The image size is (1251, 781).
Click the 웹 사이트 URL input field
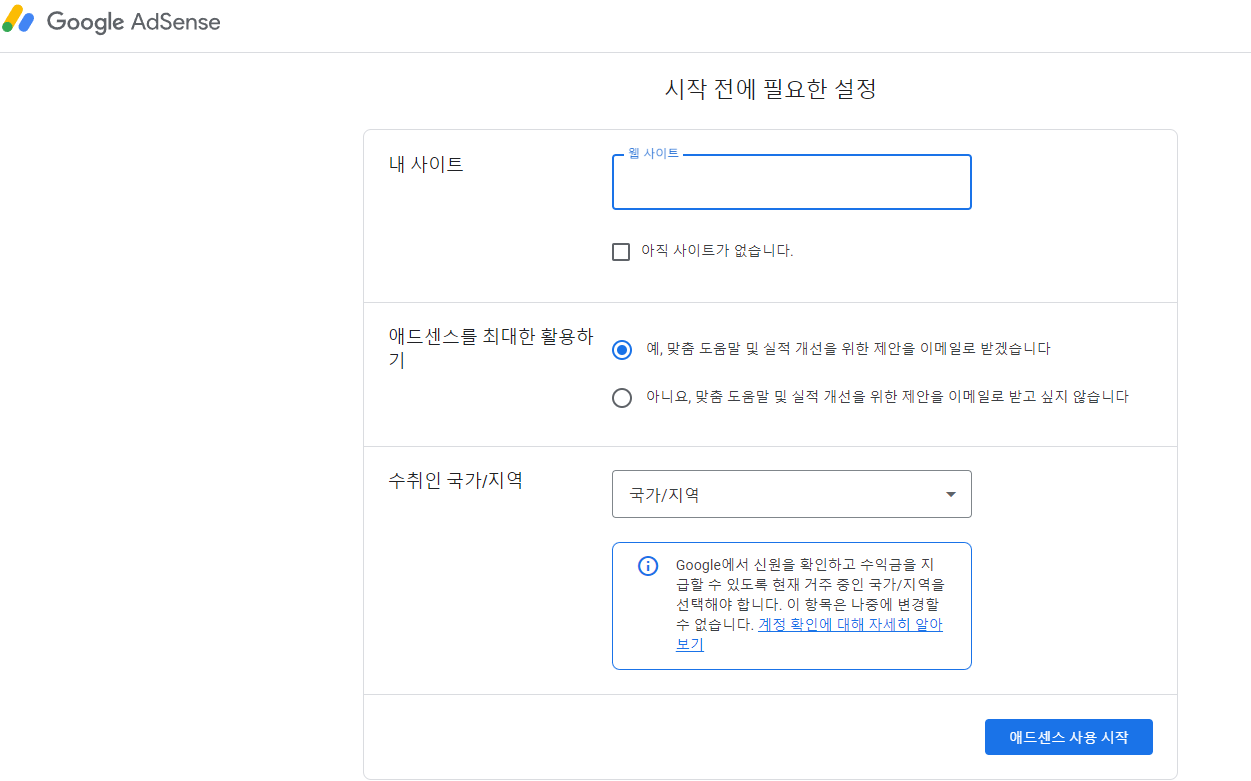(791, 182)
